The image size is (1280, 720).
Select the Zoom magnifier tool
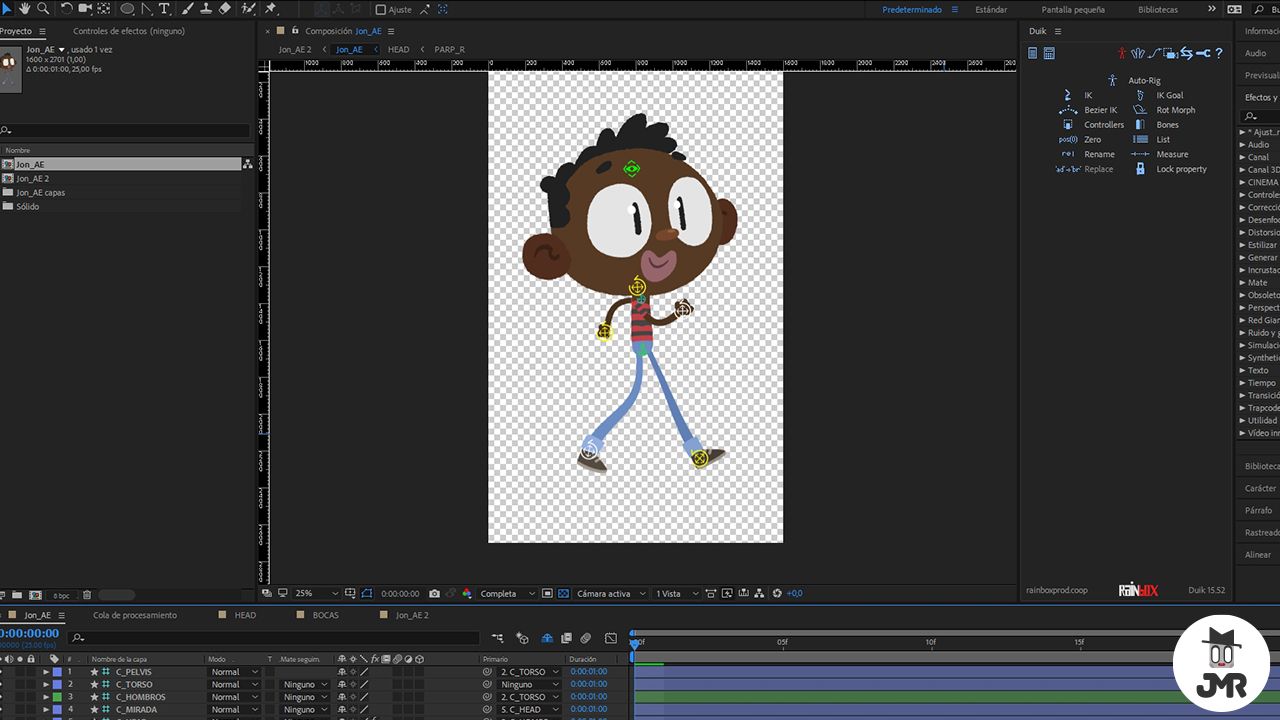pyautogui.click(x=43, y=8)
